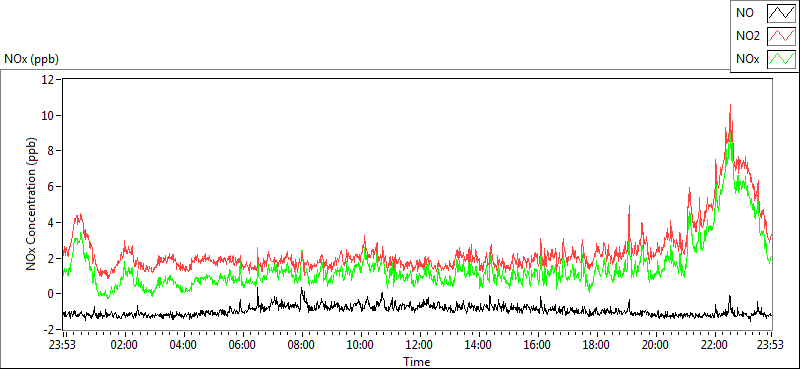The width and height of the screenshot is (800, 369).
Task: Click the 0 tick on y-axis
Action: (51, 293)
